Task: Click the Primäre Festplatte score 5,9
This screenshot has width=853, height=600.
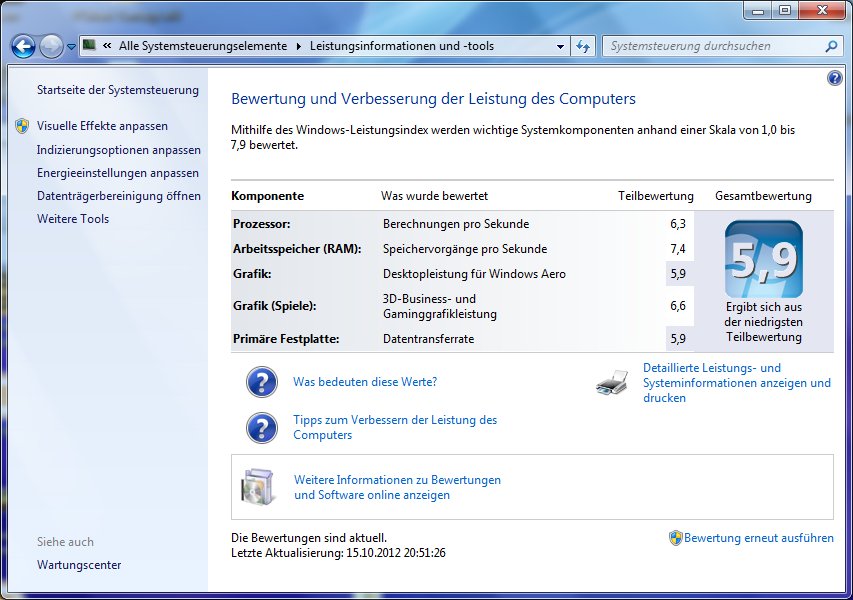Action: point(678,338)
